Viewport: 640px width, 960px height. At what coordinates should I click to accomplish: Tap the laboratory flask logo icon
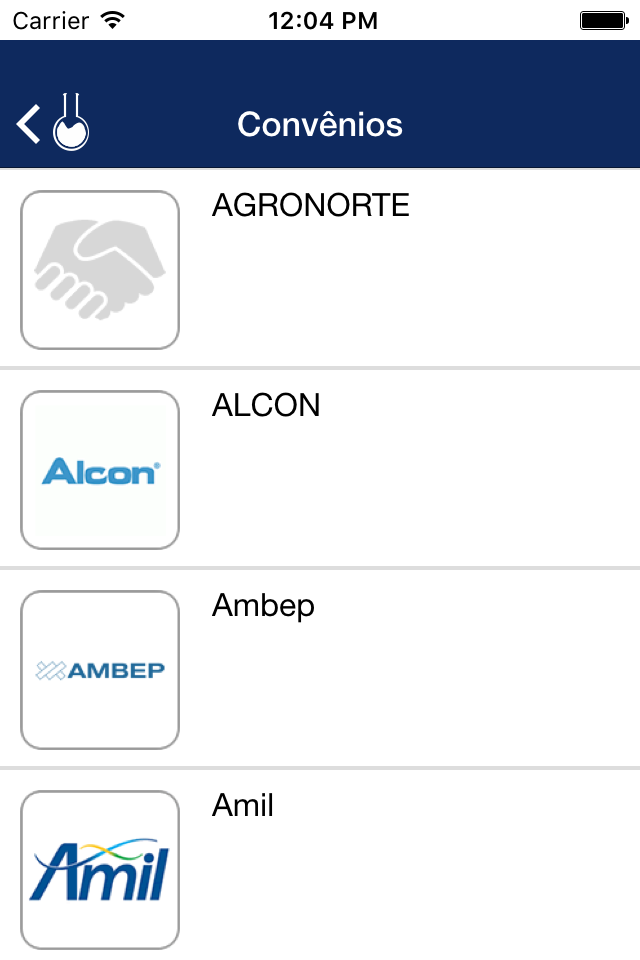click(71, 121)
